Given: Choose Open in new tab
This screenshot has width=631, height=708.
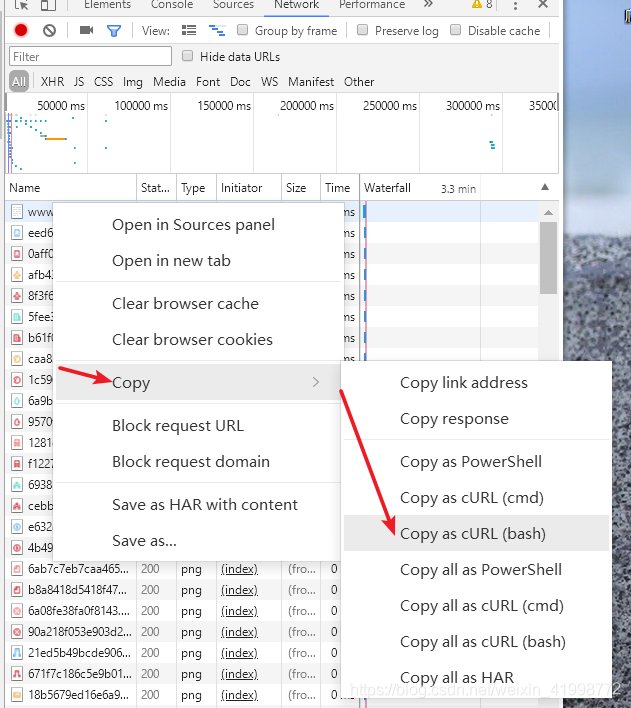Looking at the screenshot, I should coord(199,261).
